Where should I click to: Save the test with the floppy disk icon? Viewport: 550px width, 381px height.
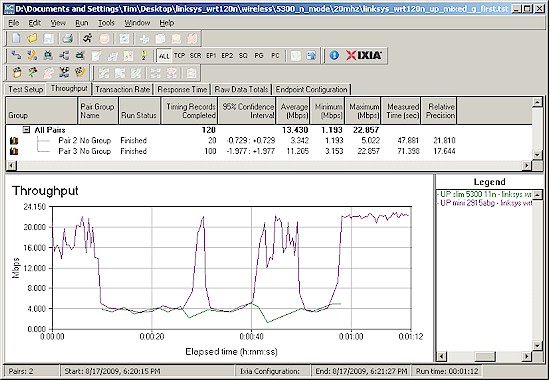coord(48,38)
